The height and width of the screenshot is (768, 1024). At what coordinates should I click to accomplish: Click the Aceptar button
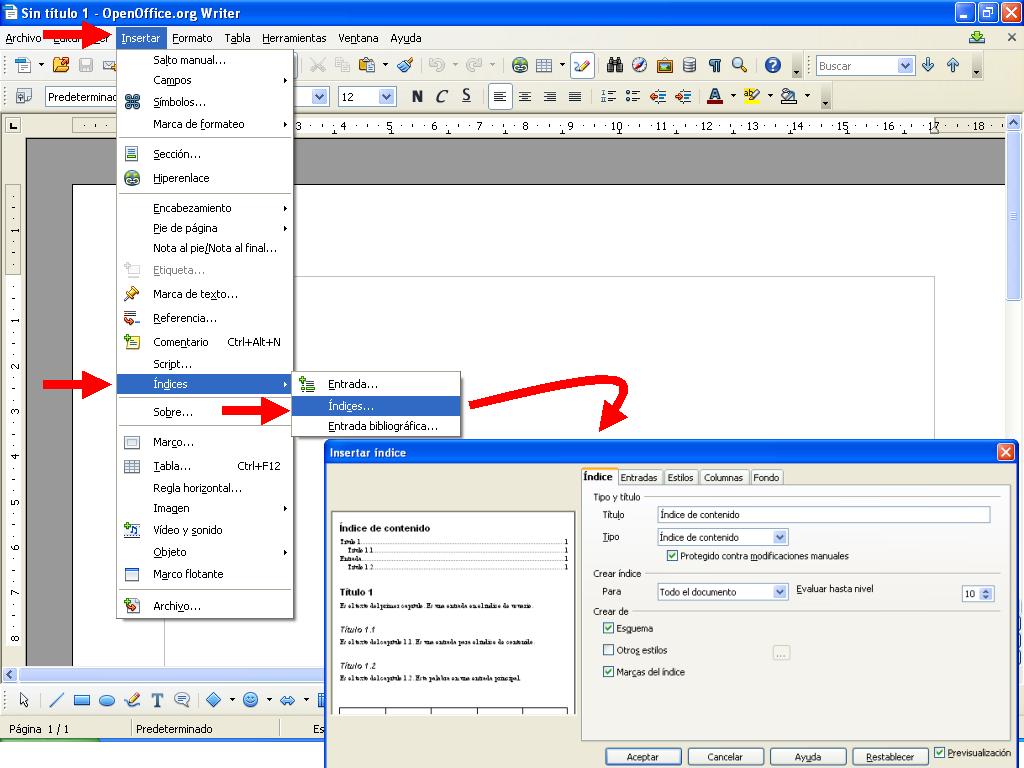pyautogui.click(x=643, y=757)
